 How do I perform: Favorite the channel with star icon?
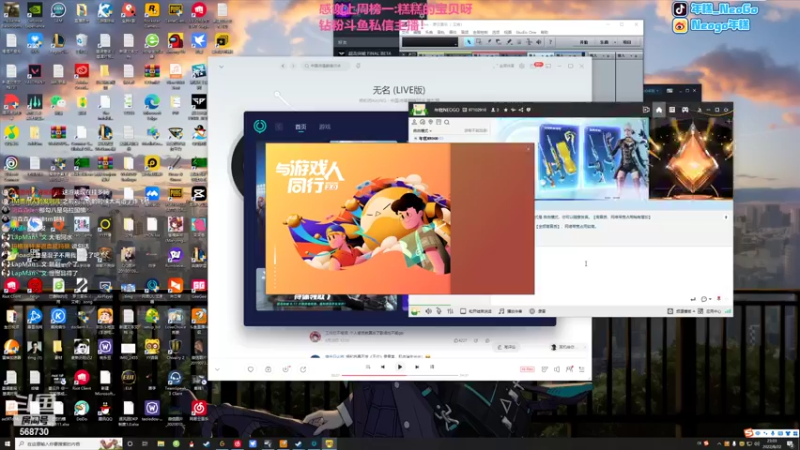(x=506, y=110)
